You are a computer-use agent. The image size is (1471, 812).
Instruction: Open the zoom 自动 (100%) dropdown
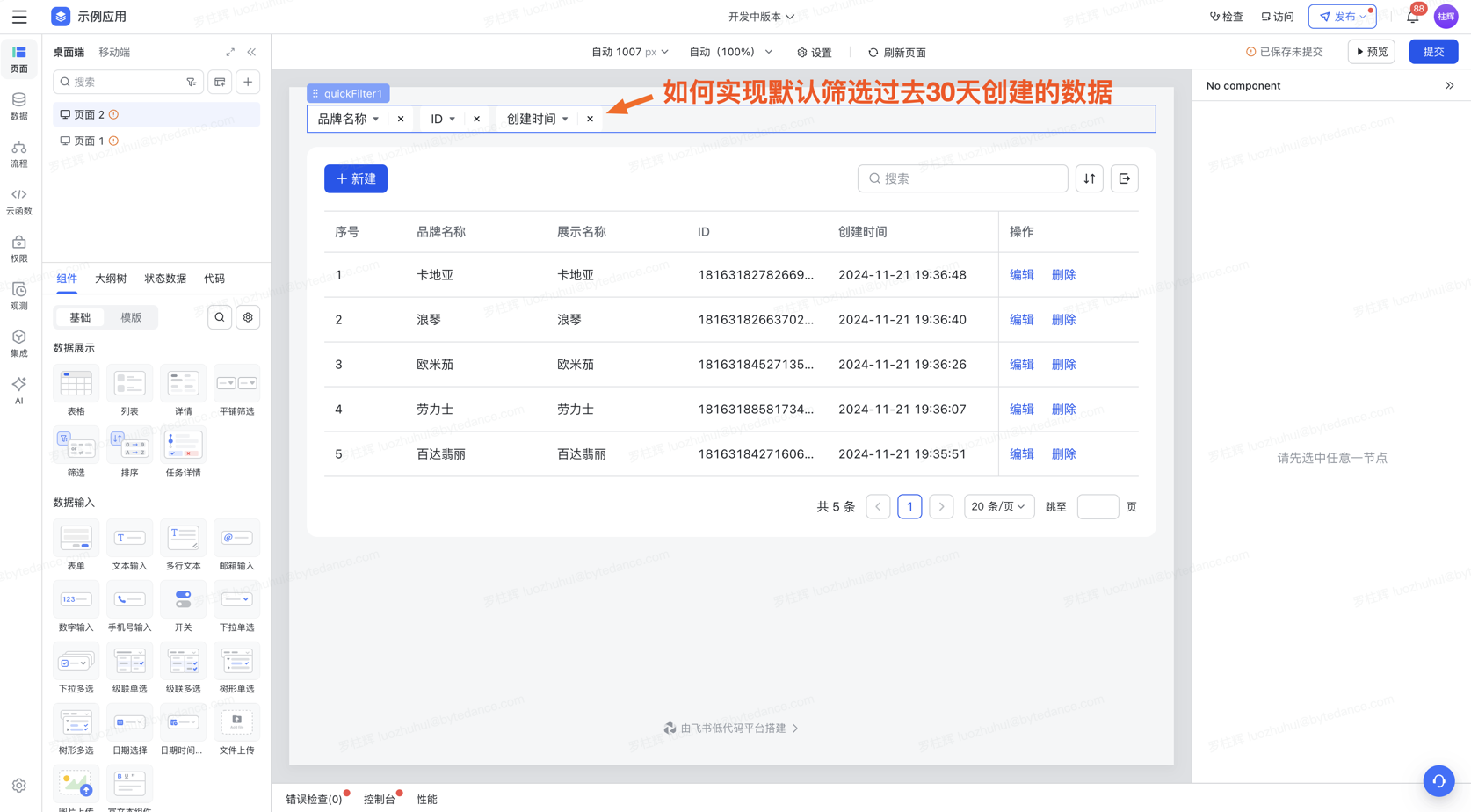(x=731, y=52)
